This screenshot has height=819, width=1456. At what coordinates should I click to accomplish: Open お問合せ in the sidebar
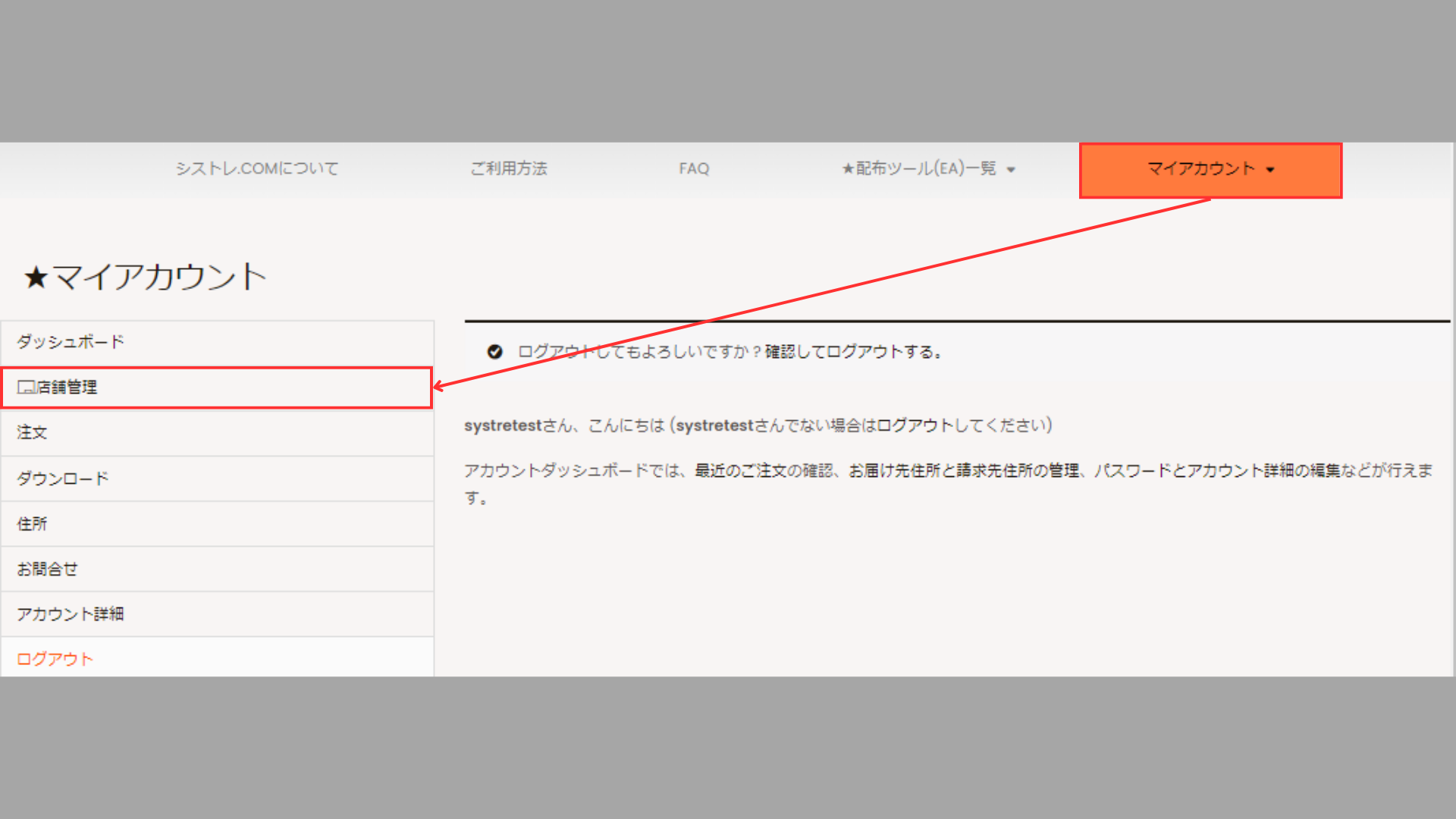click(x=218, y=569)
